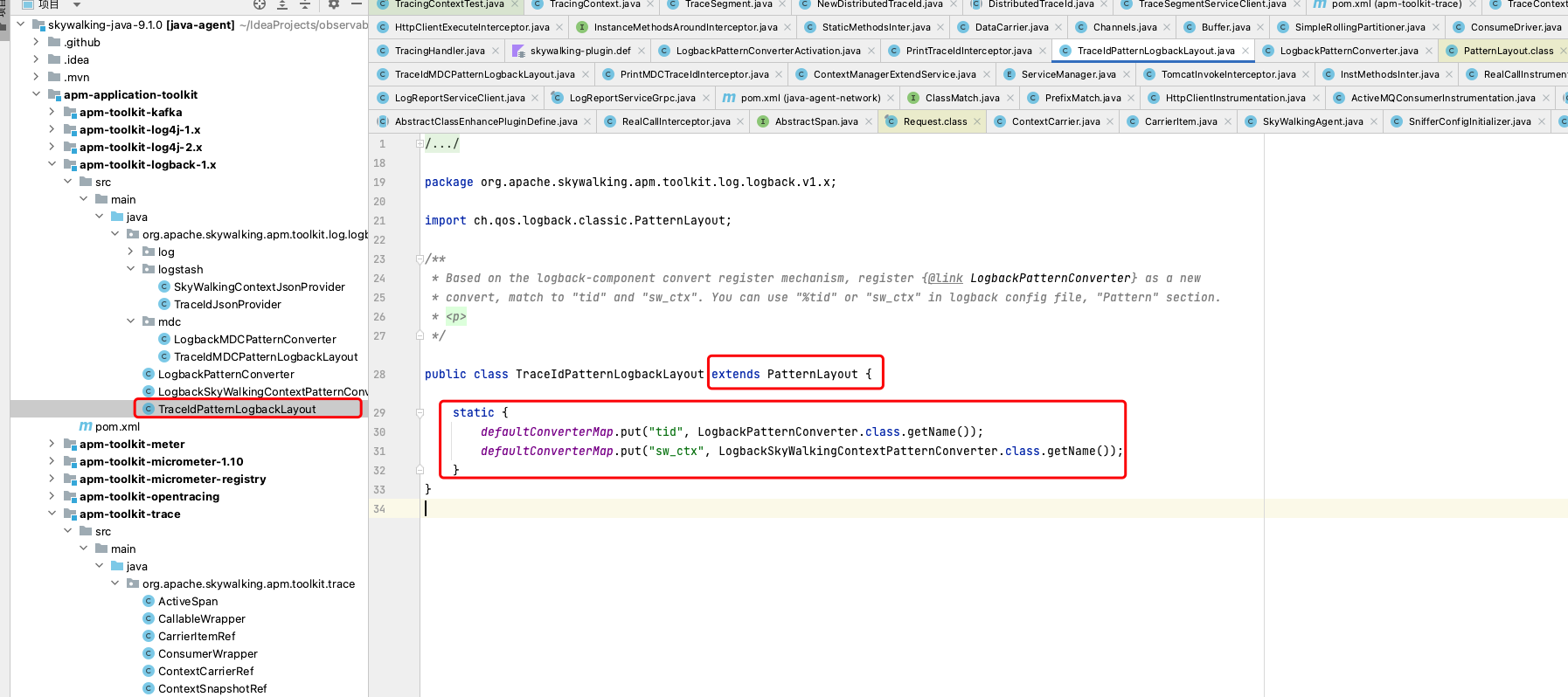Switch to the LogbackPatternConverter.java tab

pos(1348,51)
